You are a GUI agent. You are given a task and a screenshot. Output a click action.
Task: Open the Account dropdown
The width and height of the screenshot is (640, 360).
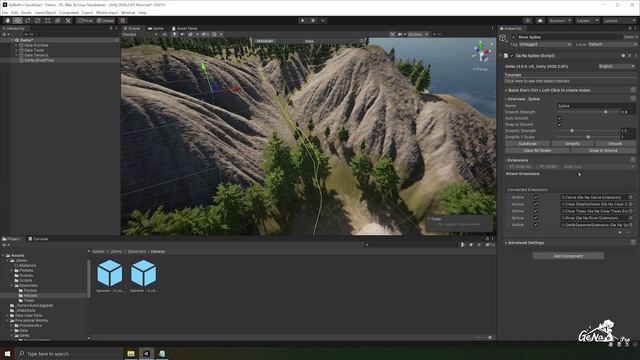click(x=560, y=20)
